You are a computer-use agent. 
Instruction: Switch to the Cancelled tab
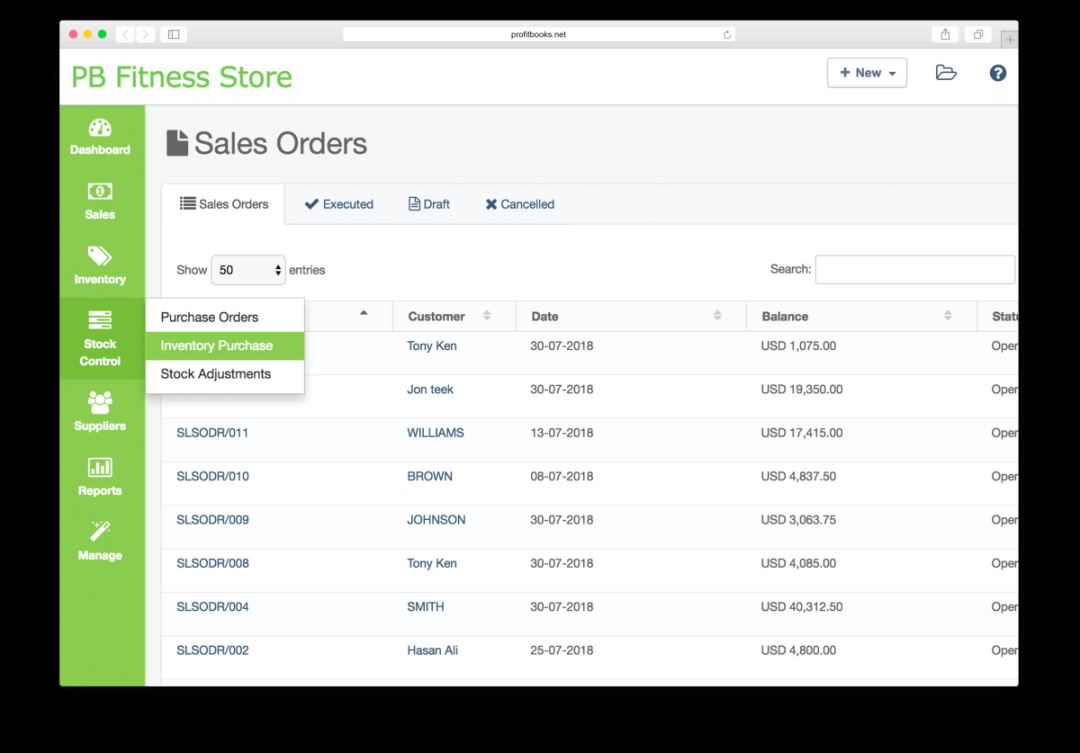(519, 203)
